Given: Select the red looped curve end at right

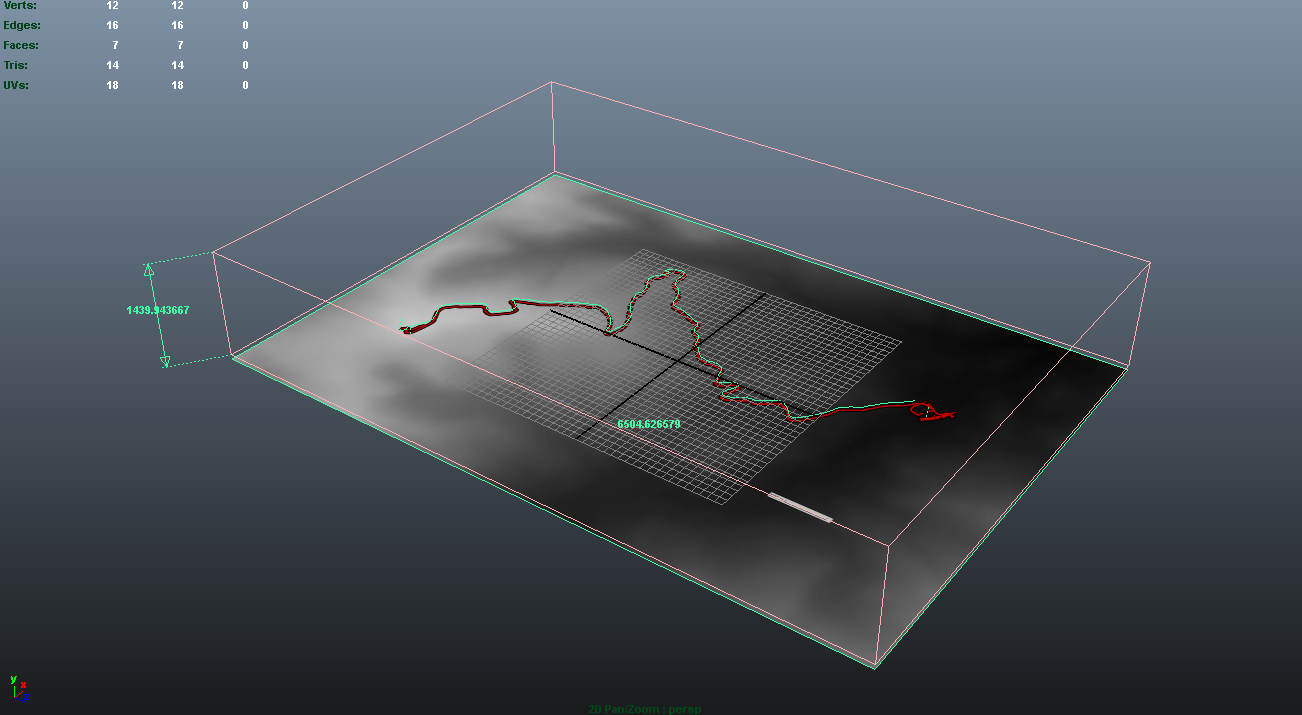Looking at the screenshot, I should (x=932, y=411).
